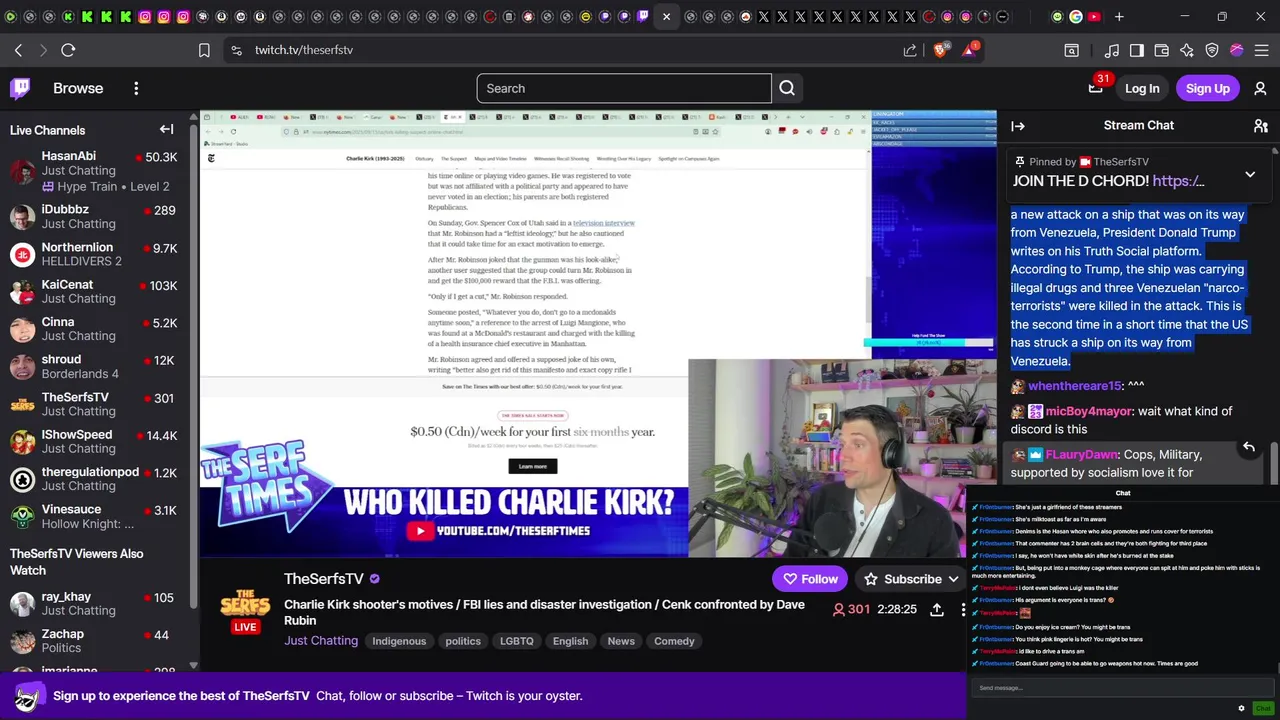This screenshot has width=1280, height=720.
Task: Open IShowSpeed live channel
Action: 95,441
